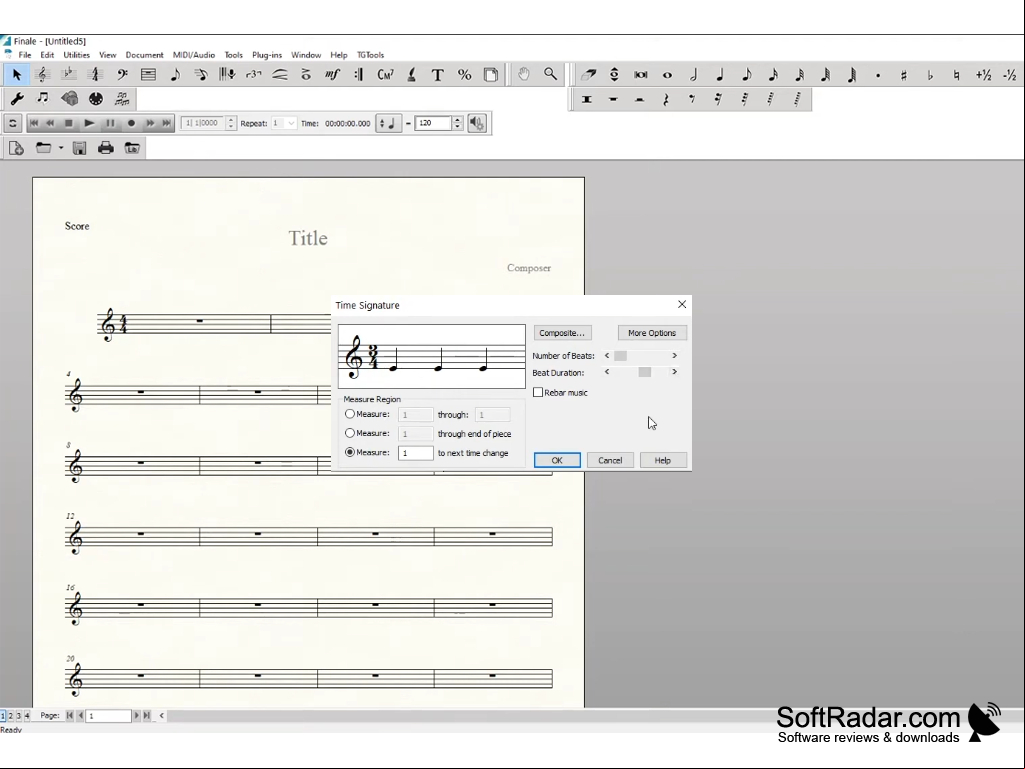Screen dimensions: 1025x769
Task: Choose the raise half step +½ tool
Action: pyautogui.click(x=983, y=75)
